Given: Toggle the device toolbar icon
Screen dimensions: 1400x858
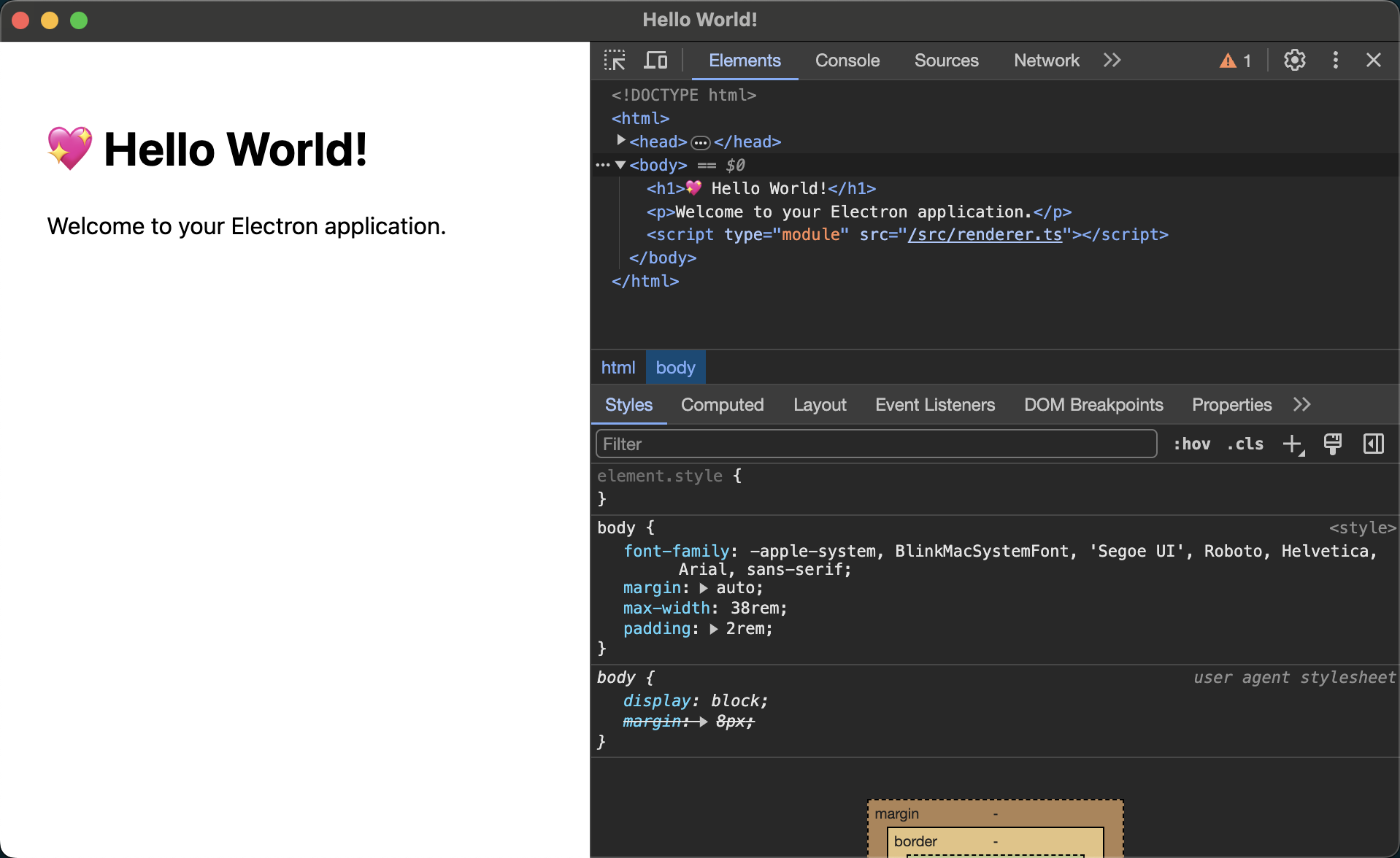Looking at the screenshot, I should (x=655, y=61).
